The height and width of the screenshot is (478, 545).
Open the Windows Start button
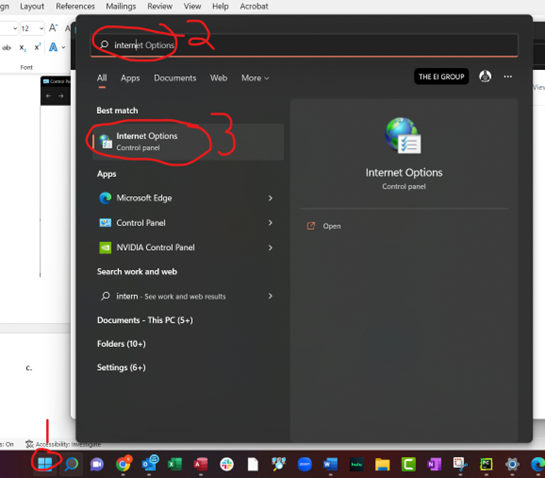[45, 463]
